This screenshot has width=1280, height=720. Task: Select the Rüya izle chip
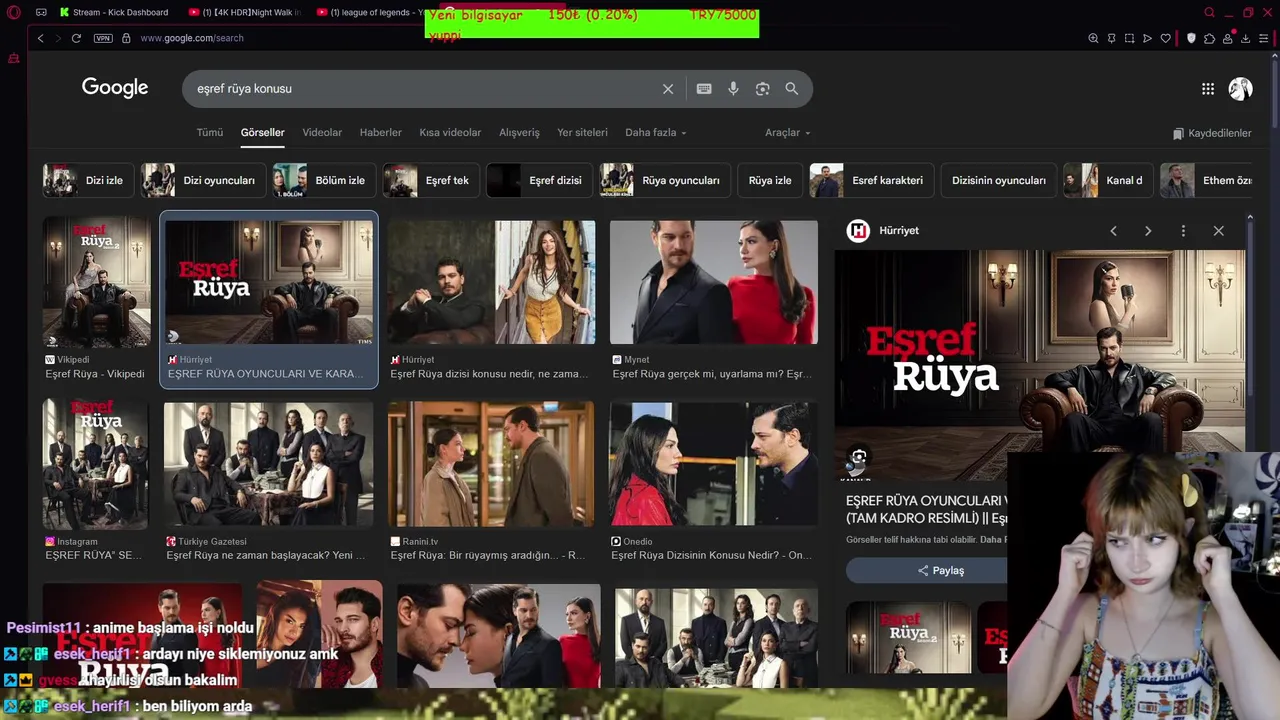point(770,180)
